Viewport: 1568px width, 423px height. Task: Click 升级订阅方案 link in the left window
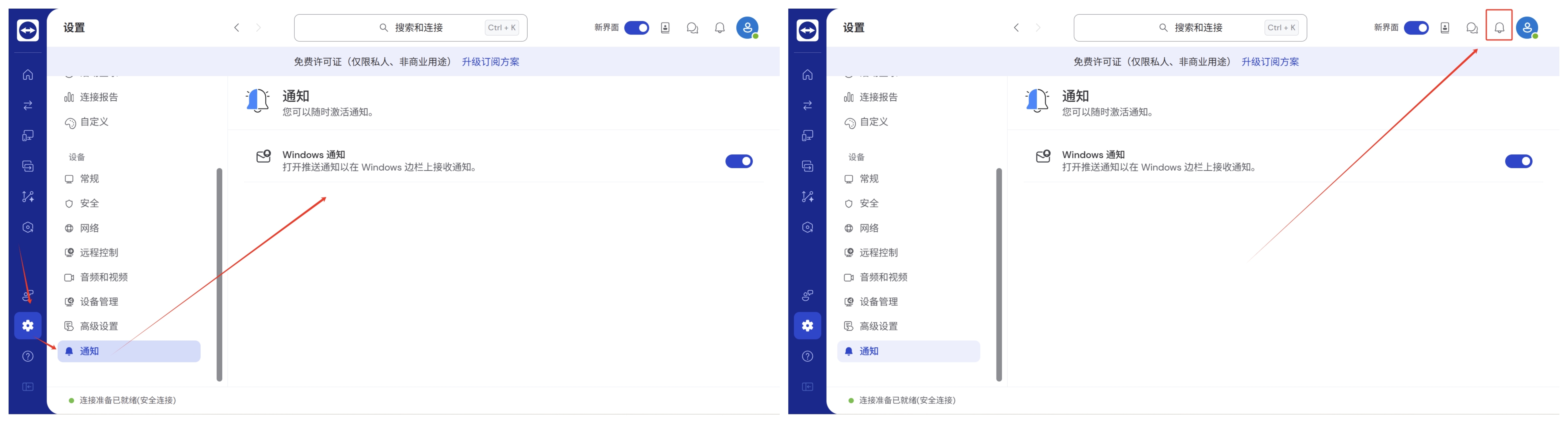(x=491, y=62)
